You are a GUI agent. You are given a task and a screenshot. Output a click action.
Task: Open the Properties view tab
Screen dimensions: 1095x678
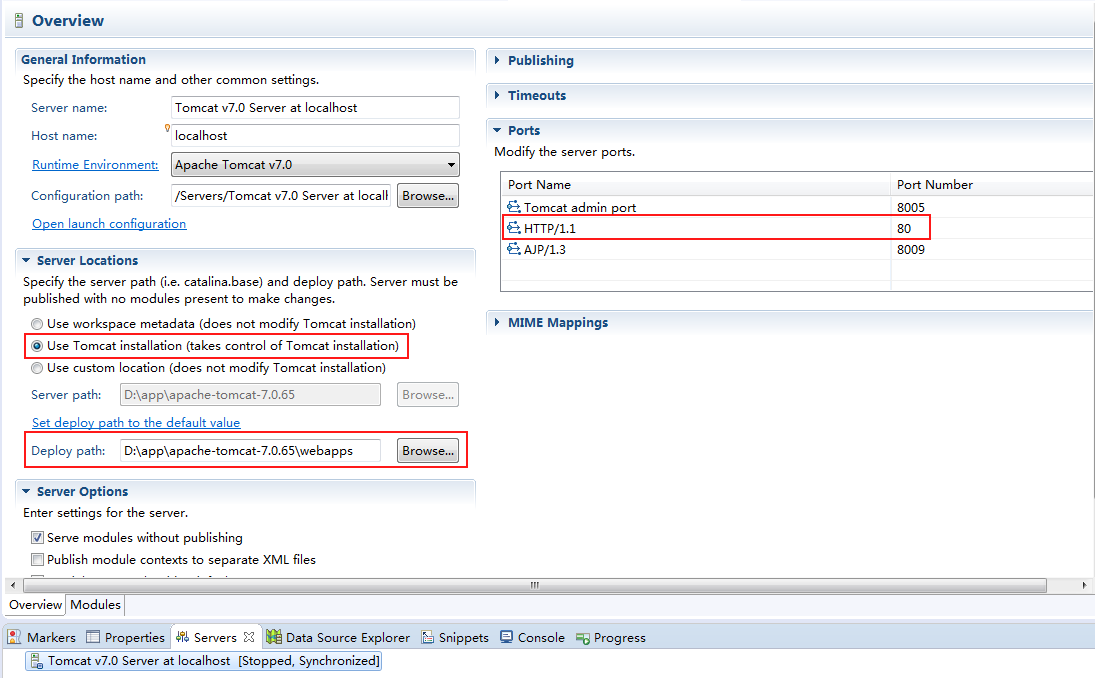(126, 637)
